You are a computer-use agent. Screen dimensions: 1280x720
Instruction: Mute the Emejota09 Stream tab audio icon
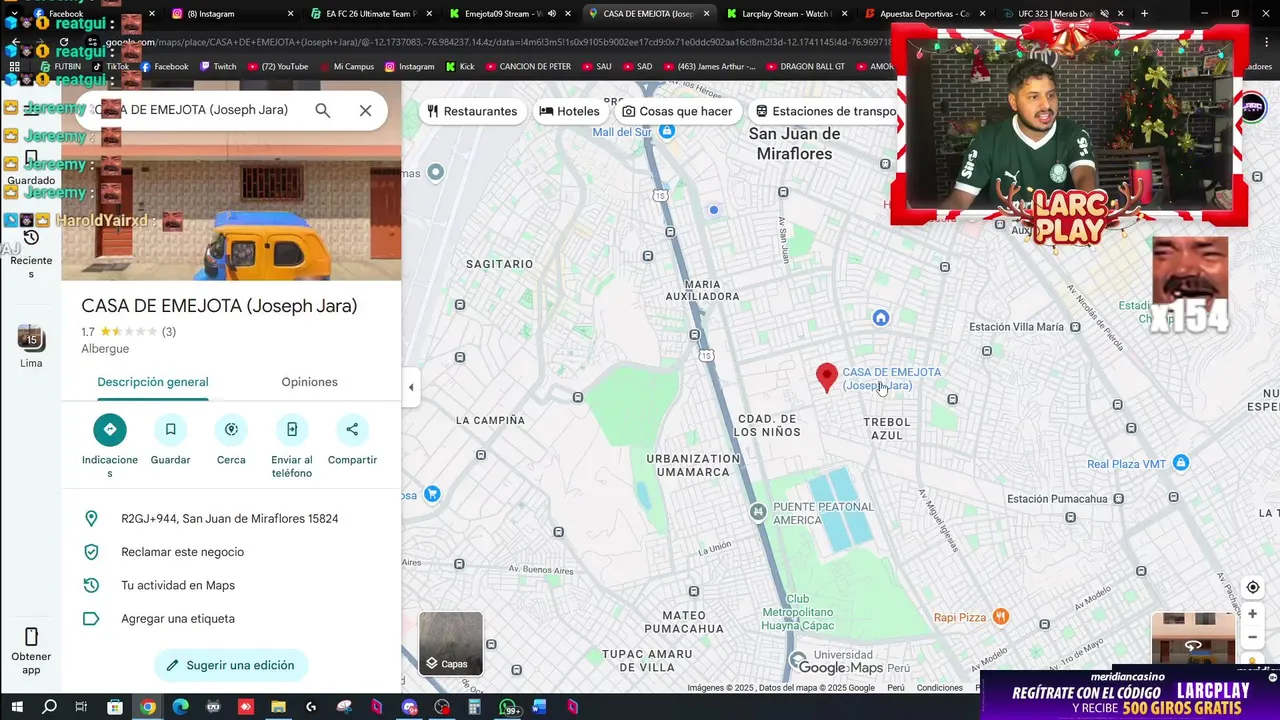pyautogui.click(x=552, y=14)
